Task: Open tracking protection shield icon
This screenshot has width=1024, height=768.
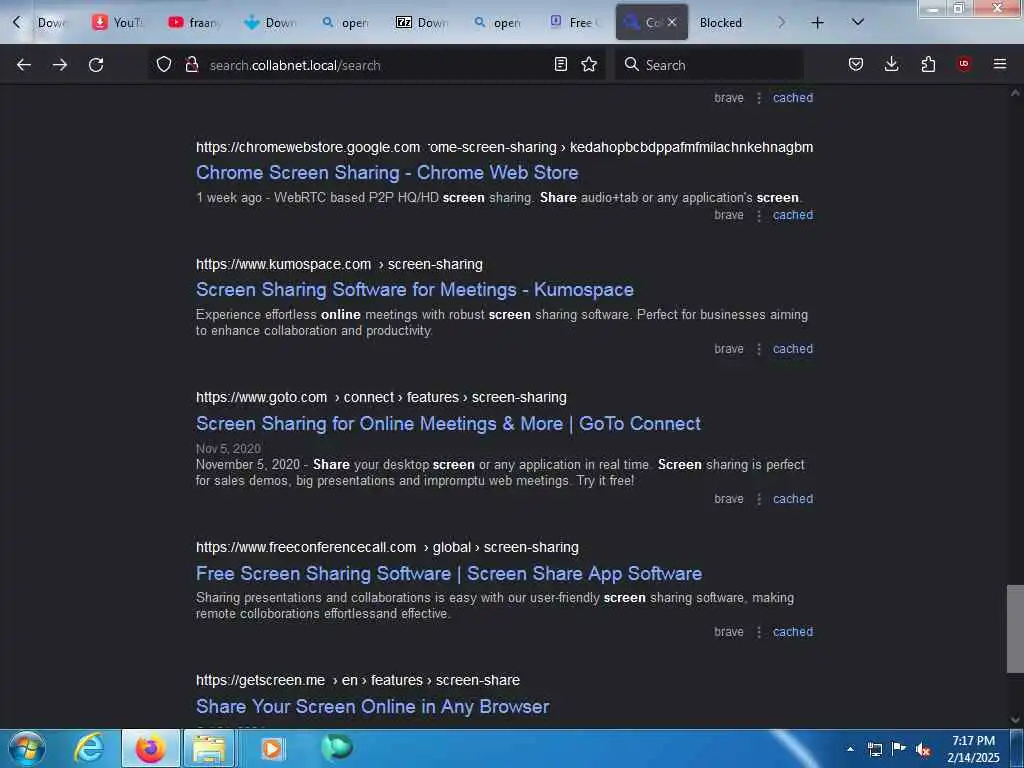Action: (164, 65)
